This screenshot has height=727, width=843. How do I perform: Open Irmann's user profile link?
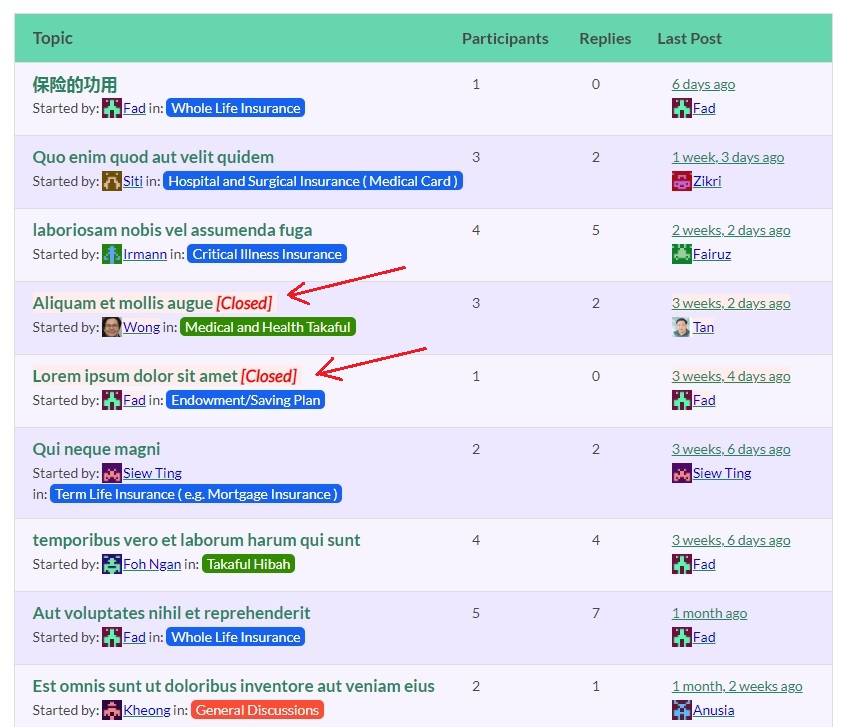click(145, 254)
